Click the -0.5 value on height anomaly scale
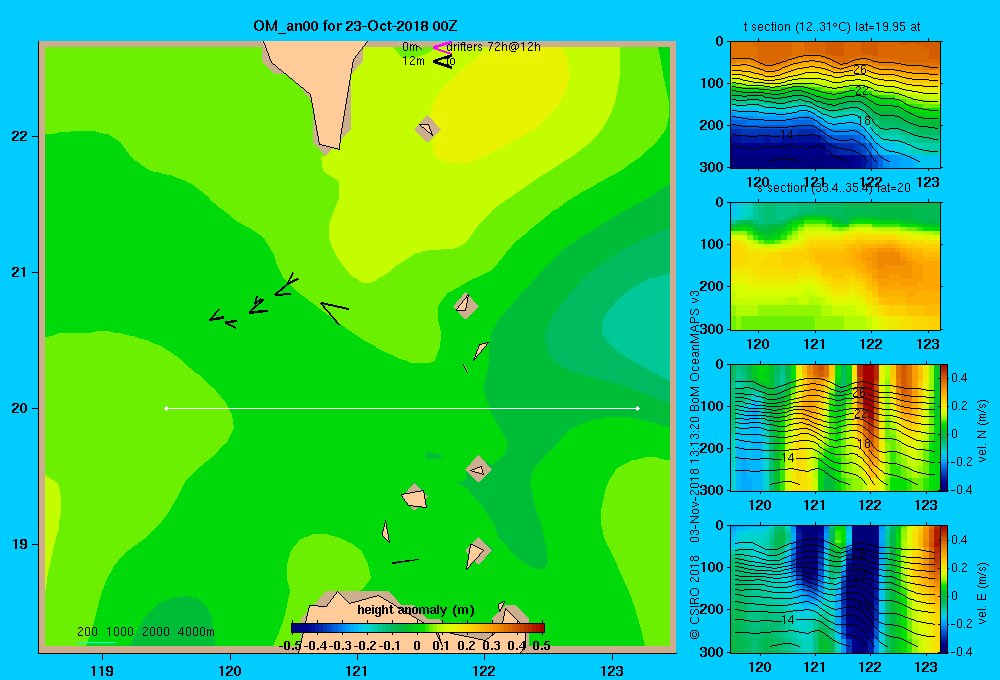The width and height of the screenshot is (1000, 680). tap(290, 646)
